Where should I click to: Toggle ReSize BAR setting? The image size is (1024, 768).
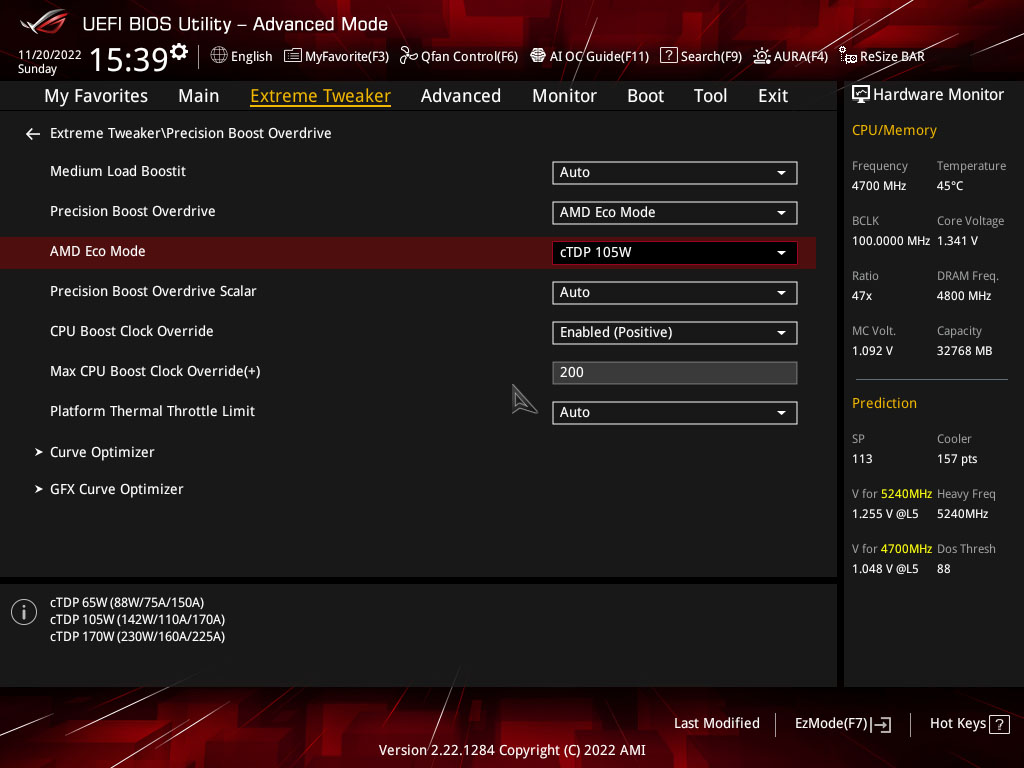(x=882, y=56)
